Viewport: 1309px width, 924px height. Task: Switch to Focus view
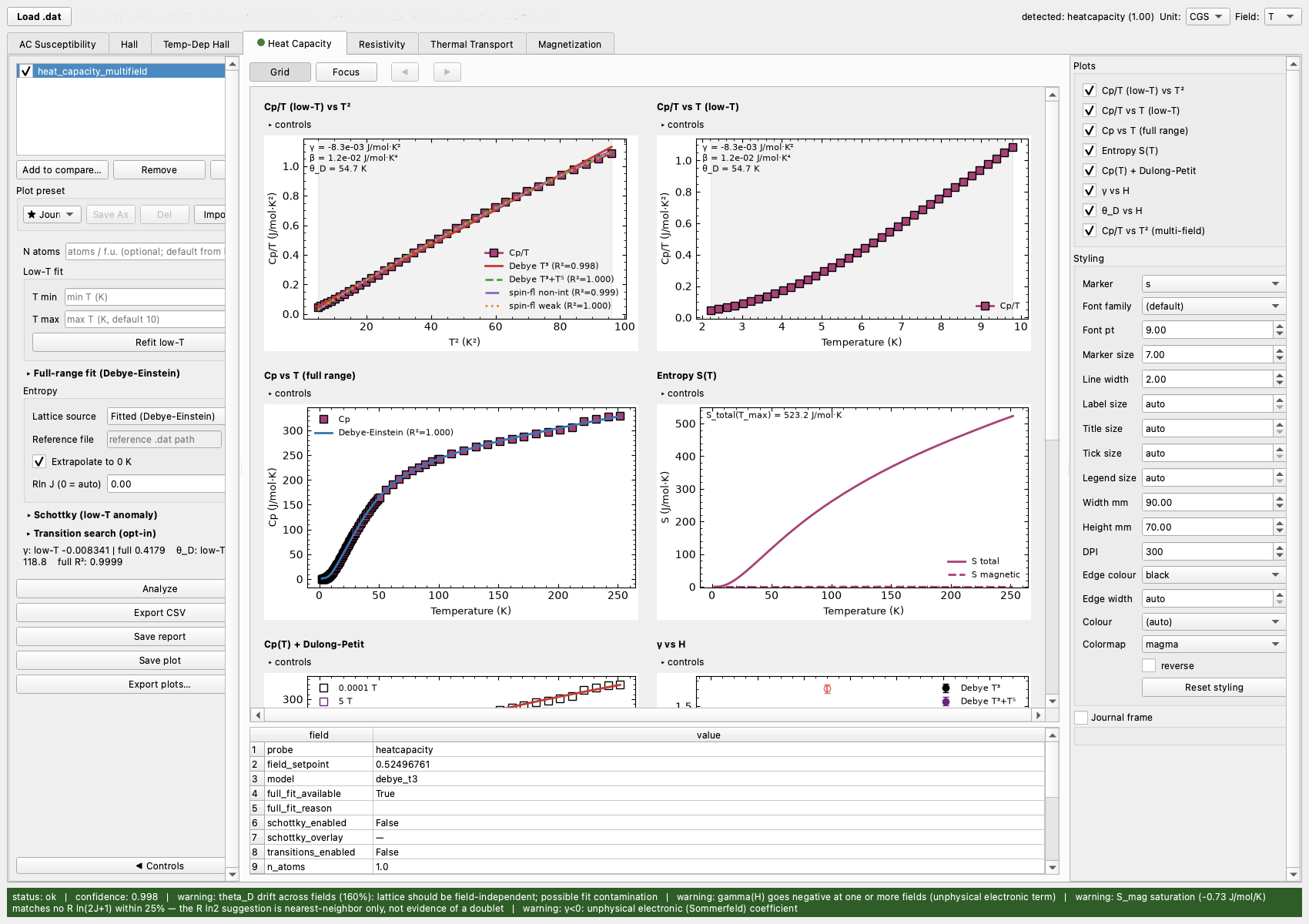[x=346, y=72]
